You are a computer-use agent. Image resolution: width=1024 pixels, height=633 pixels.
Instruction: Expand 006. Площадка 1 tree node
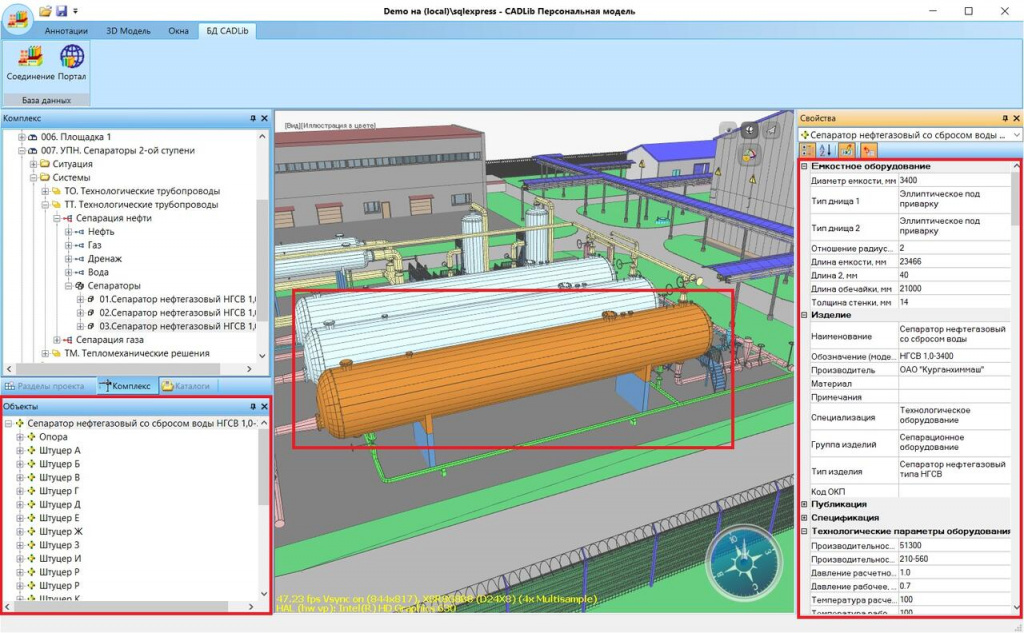tap(22, 137)
